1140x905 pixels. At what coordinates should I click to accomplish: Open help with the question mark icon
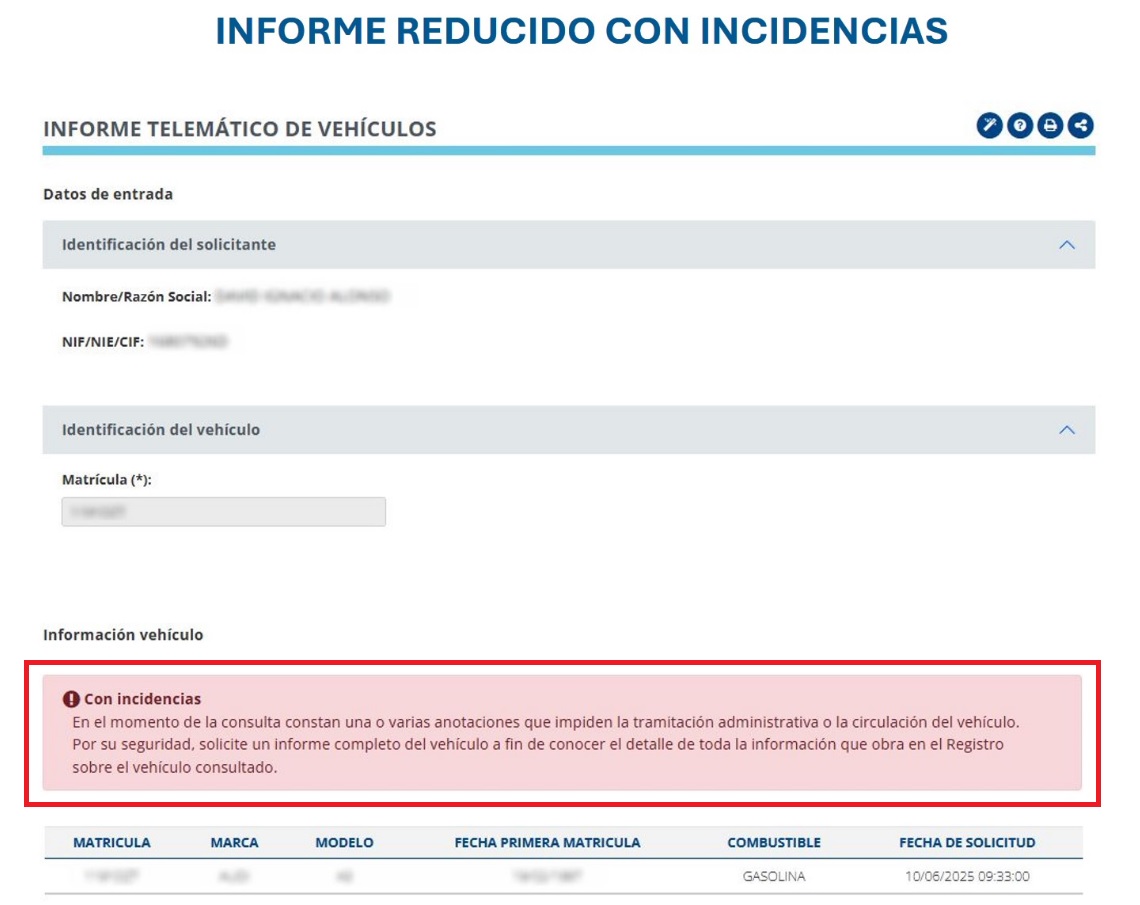pyautogui.click(x=1019, y=126)
